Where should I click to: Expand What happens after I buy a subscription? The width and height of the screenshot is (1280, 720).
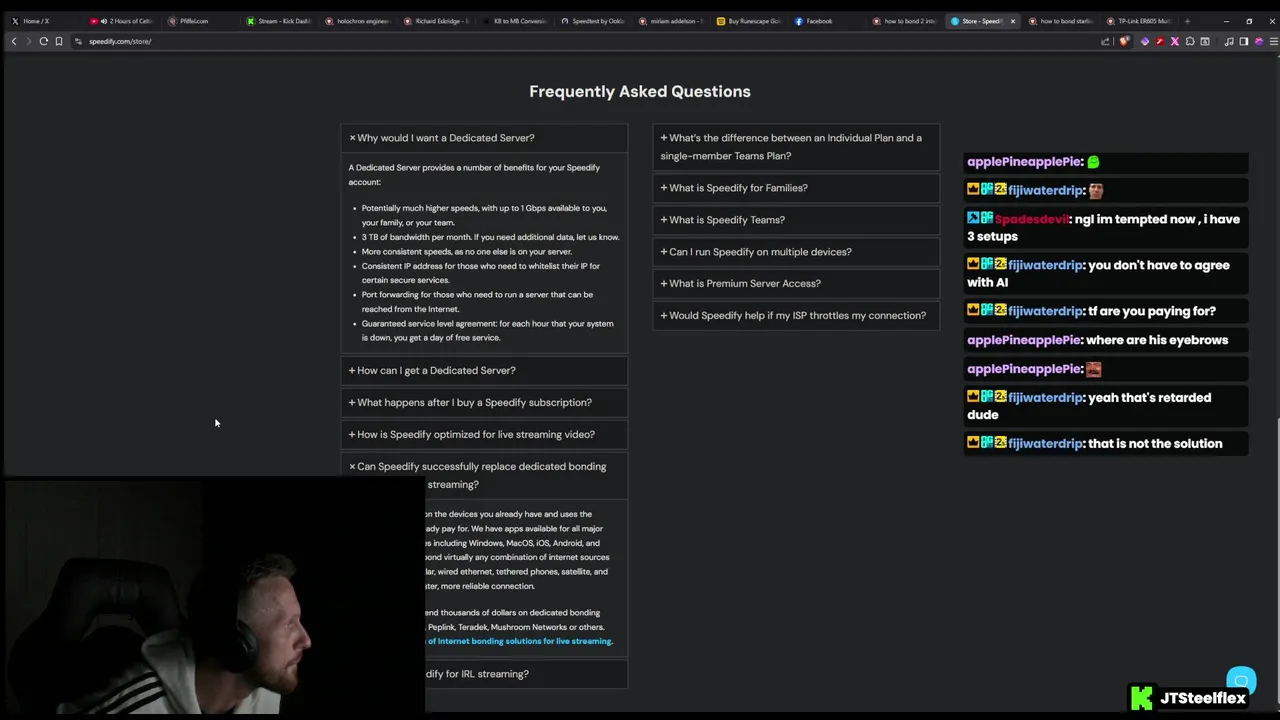[x=484, y=402]
